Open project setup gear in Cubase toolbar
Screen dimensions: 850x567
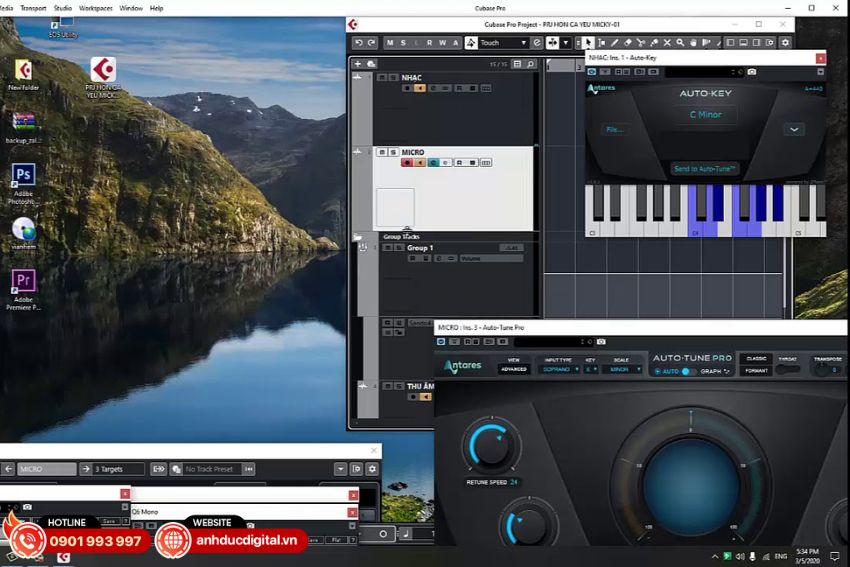point(785,42)
